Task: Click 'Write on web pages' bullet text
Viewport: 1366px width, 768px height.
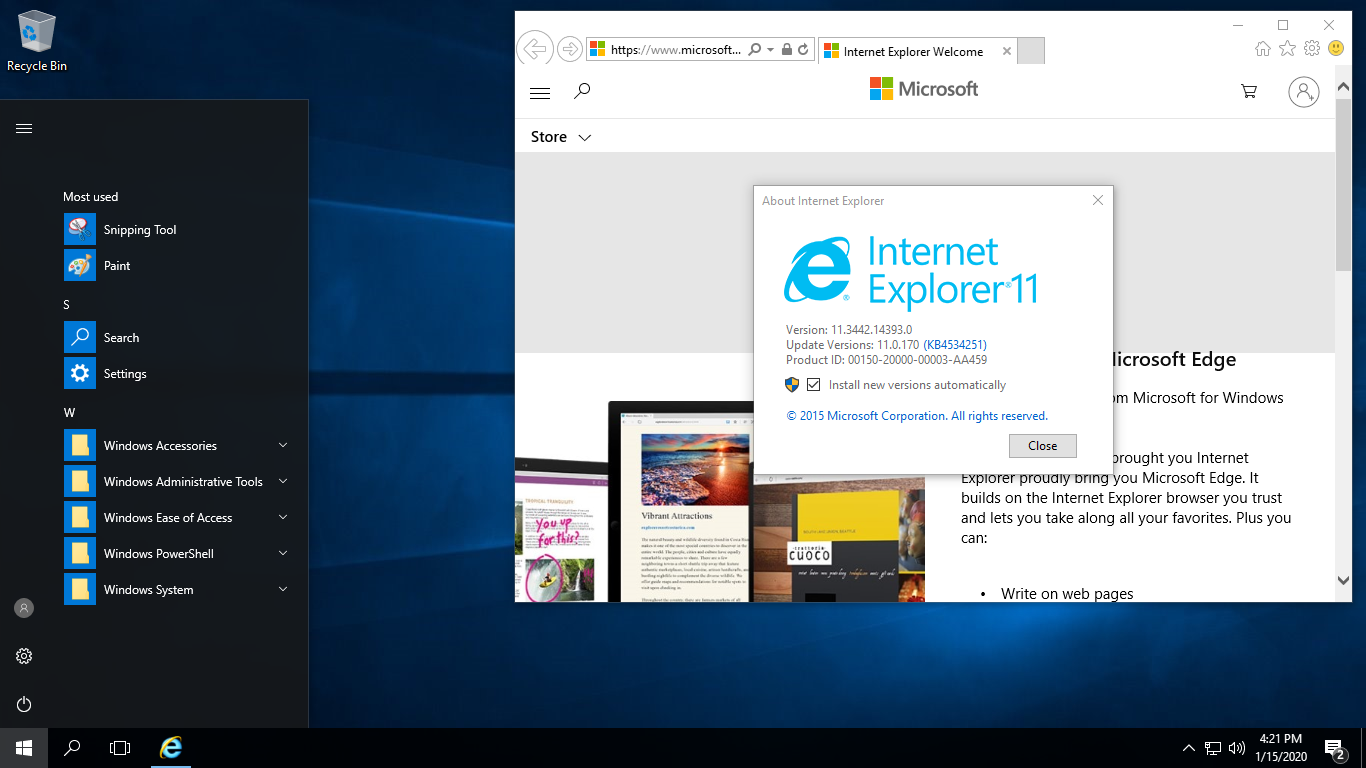Action: [x=1067, y=594]
